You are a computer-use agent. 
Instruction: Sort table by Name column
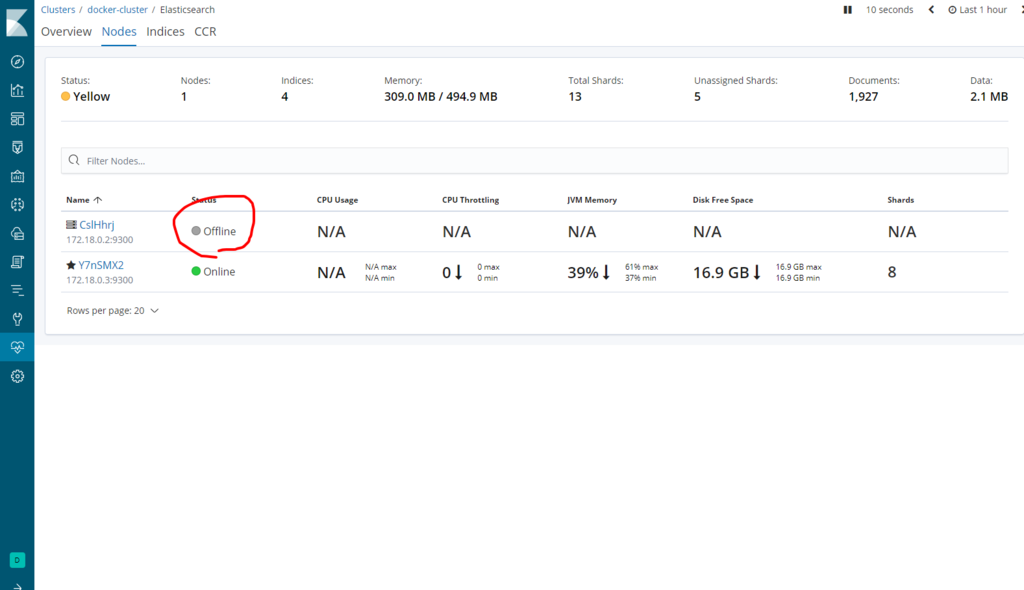(84, 200)
